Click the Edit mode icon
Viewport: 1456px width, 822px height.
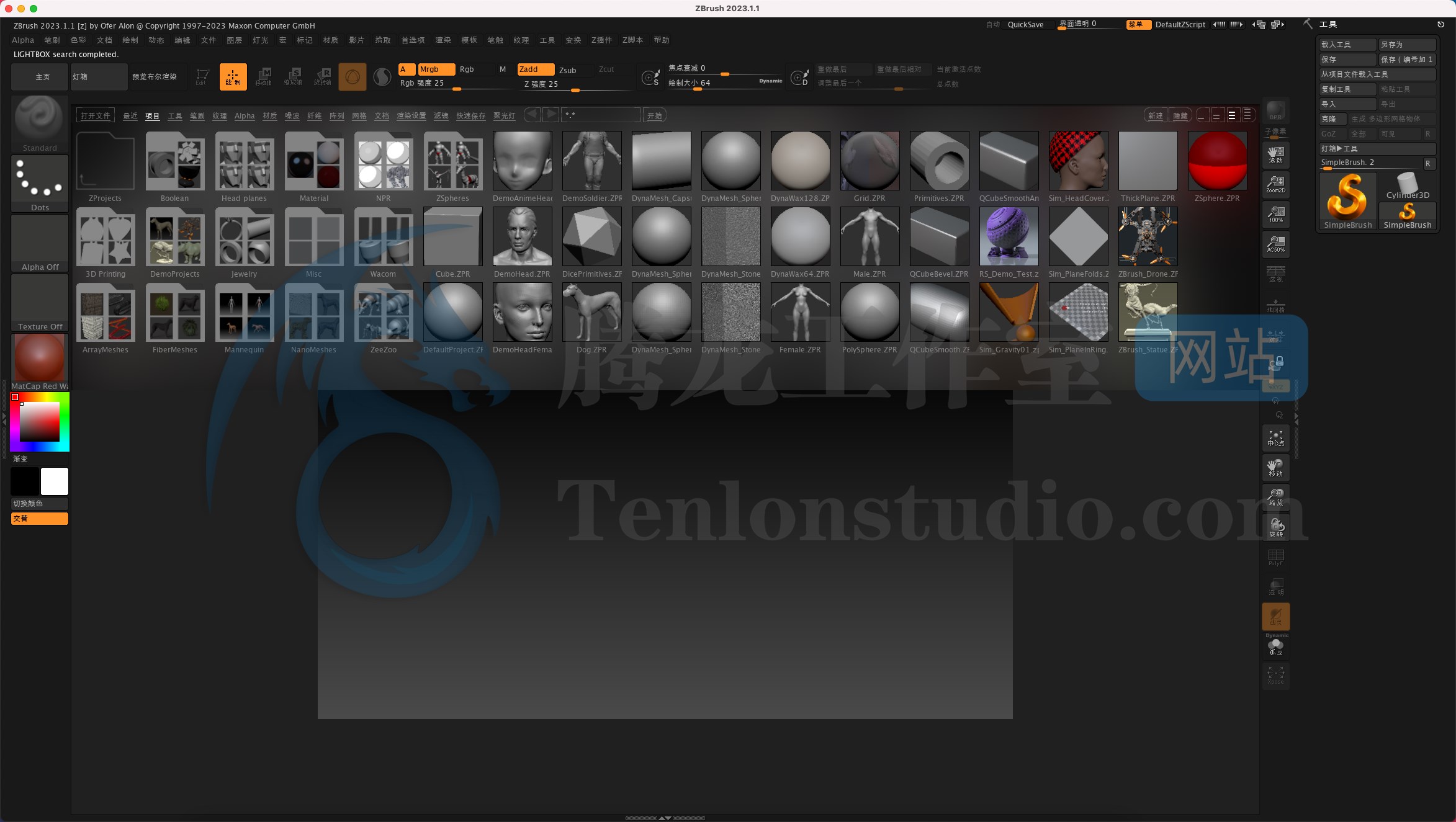202,77
